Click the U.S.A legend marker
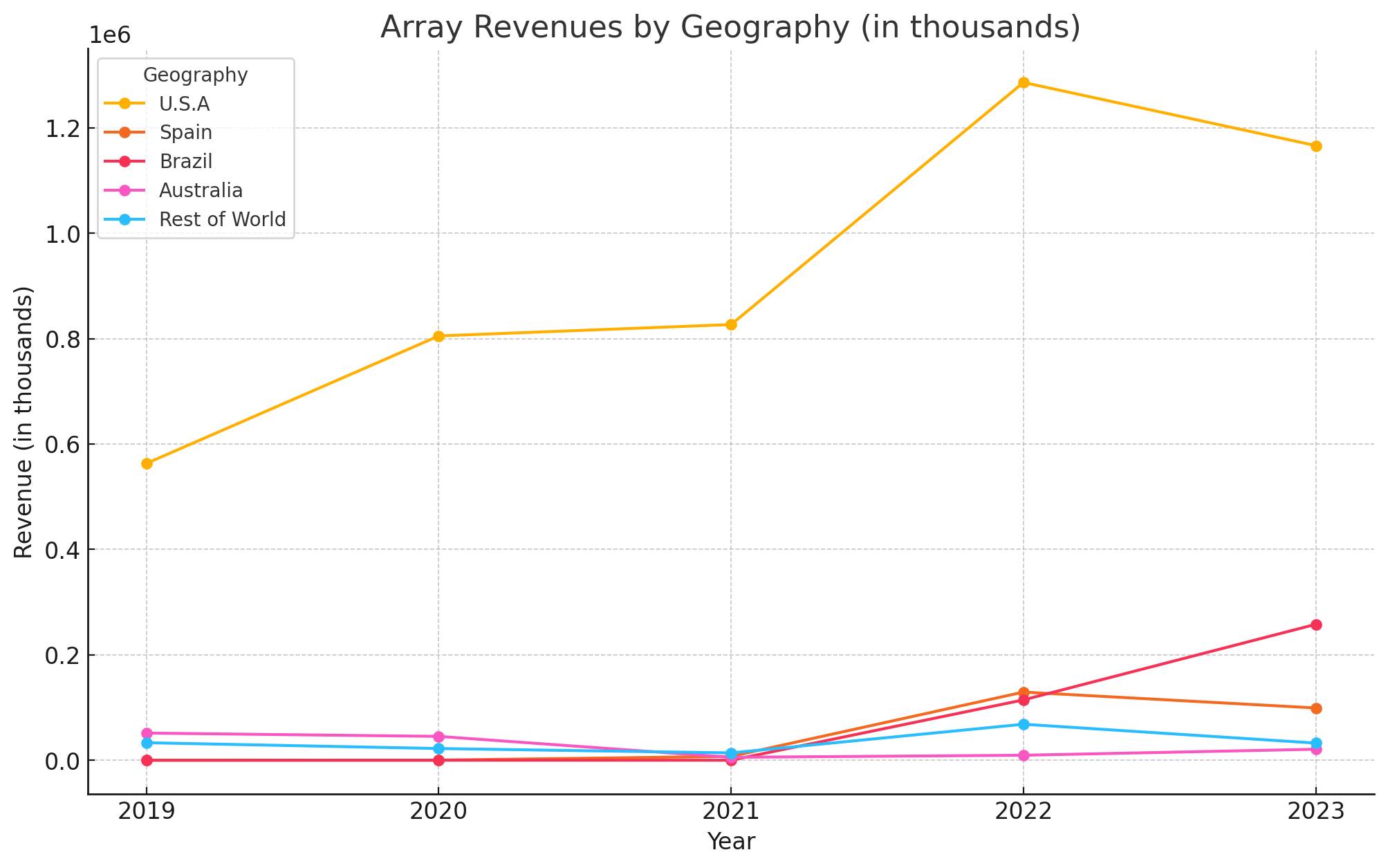This screenshot has width=1388, height=868. (125, 104)
